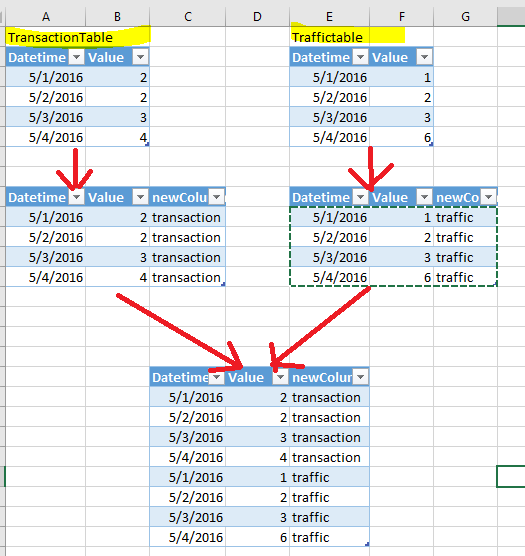This screenshot has width=525, height=556.
Task: Open newCo filter arrow in dashed-border traffic table
Action: (x=488, y=197)
